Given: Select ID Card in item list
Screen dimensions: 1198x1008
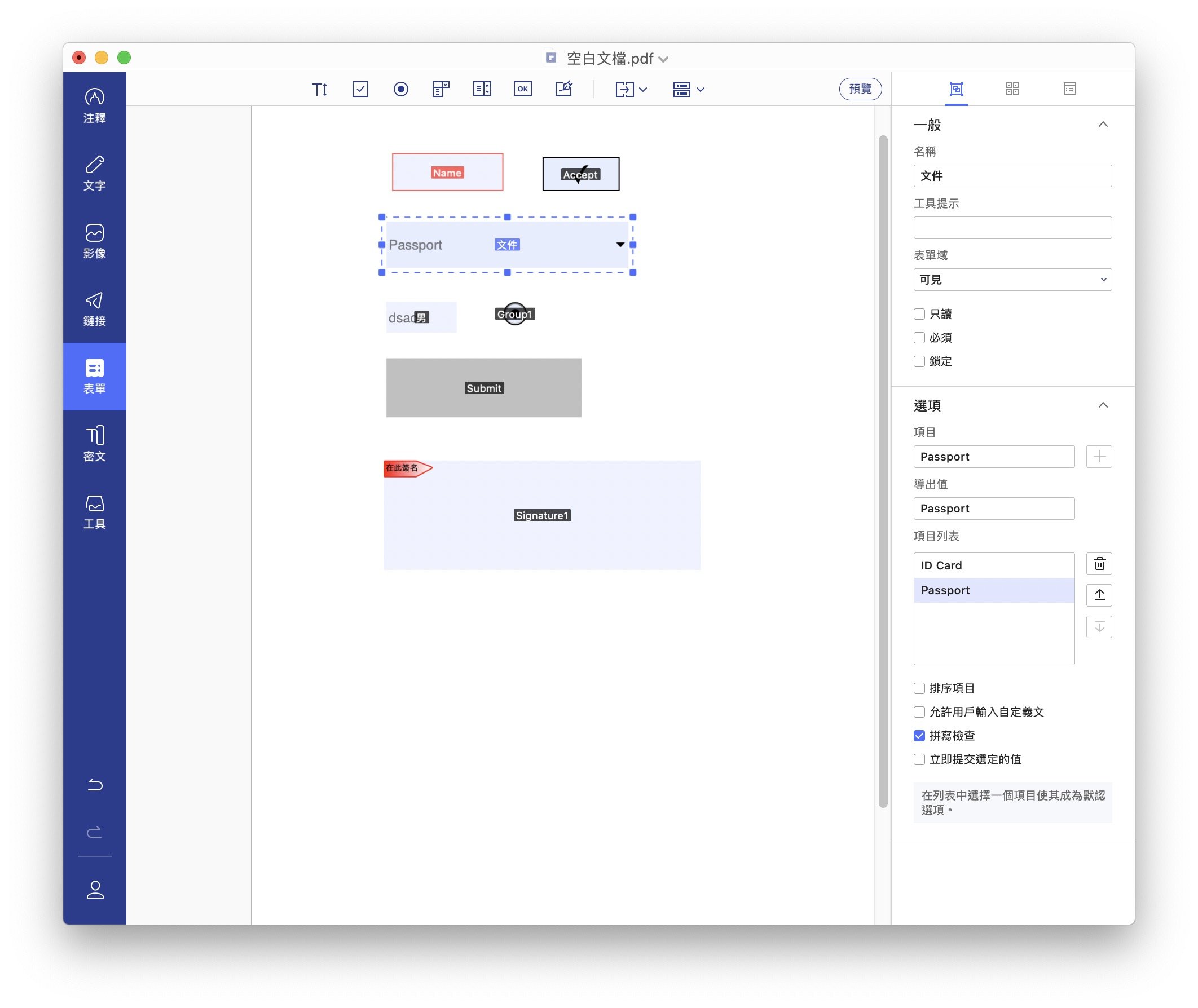Looking at the screenshot, I should pyautogui.click(x=994, y=565).
